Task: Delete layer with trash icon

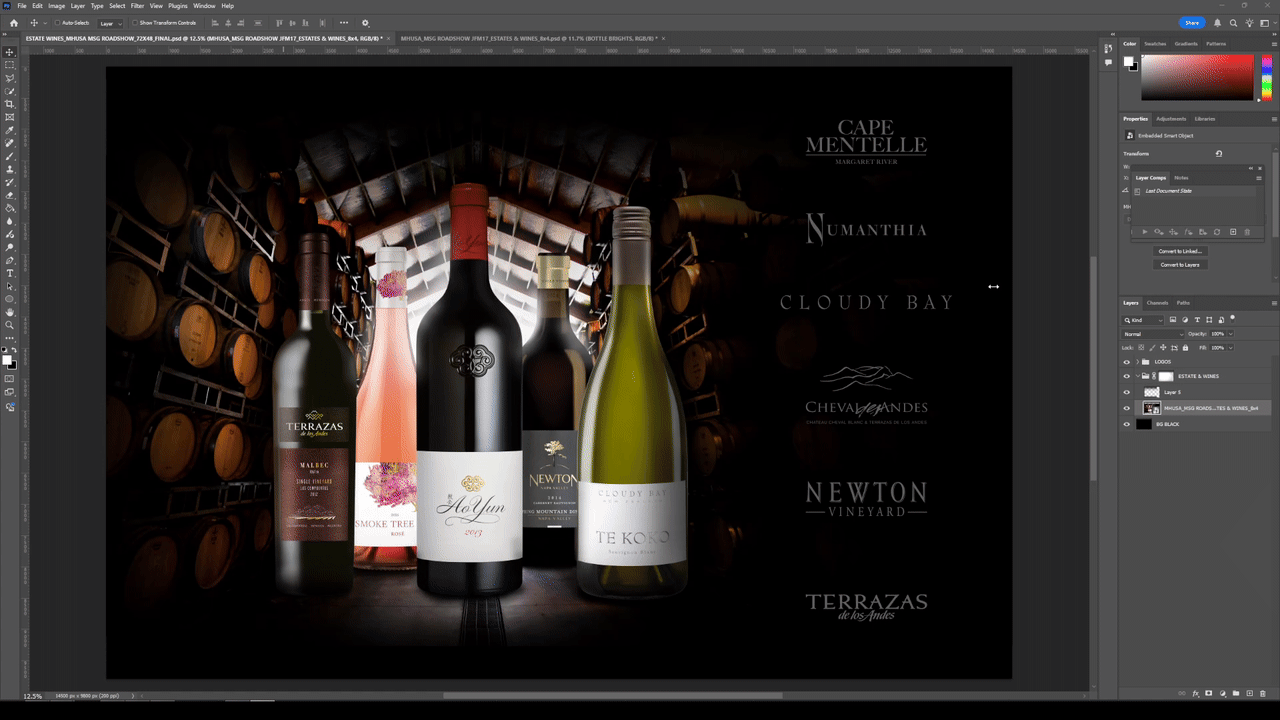Action: [x=1261, y=693]
